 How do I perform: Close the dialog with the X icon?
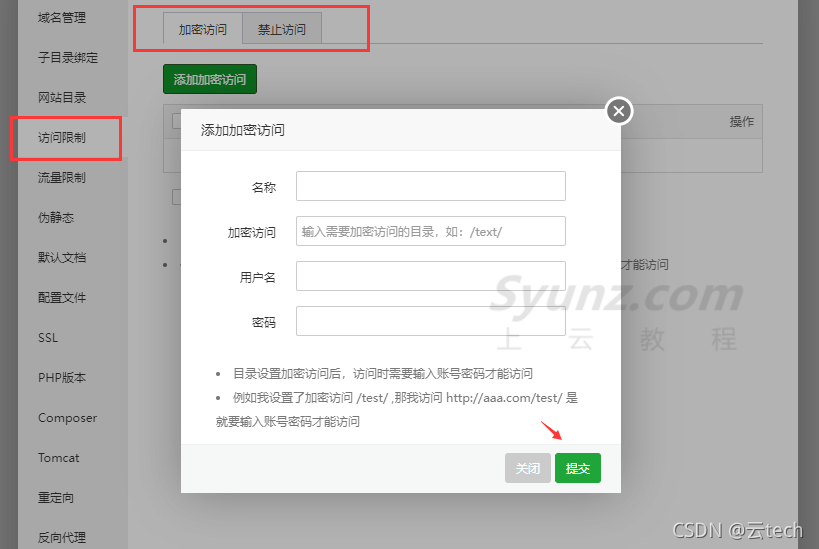coord(619,111)
